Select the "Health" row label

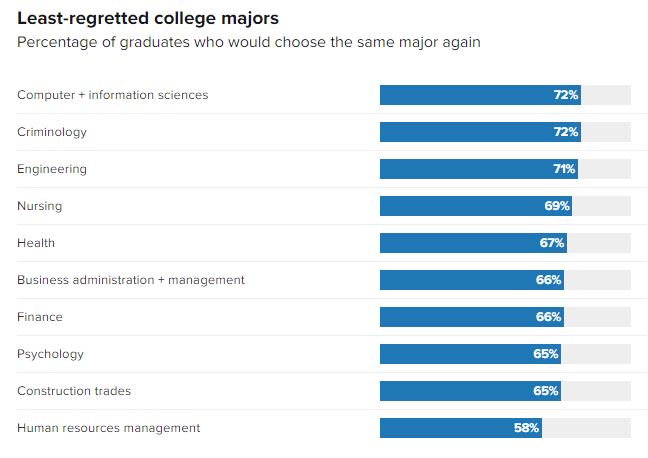(36, 243)
